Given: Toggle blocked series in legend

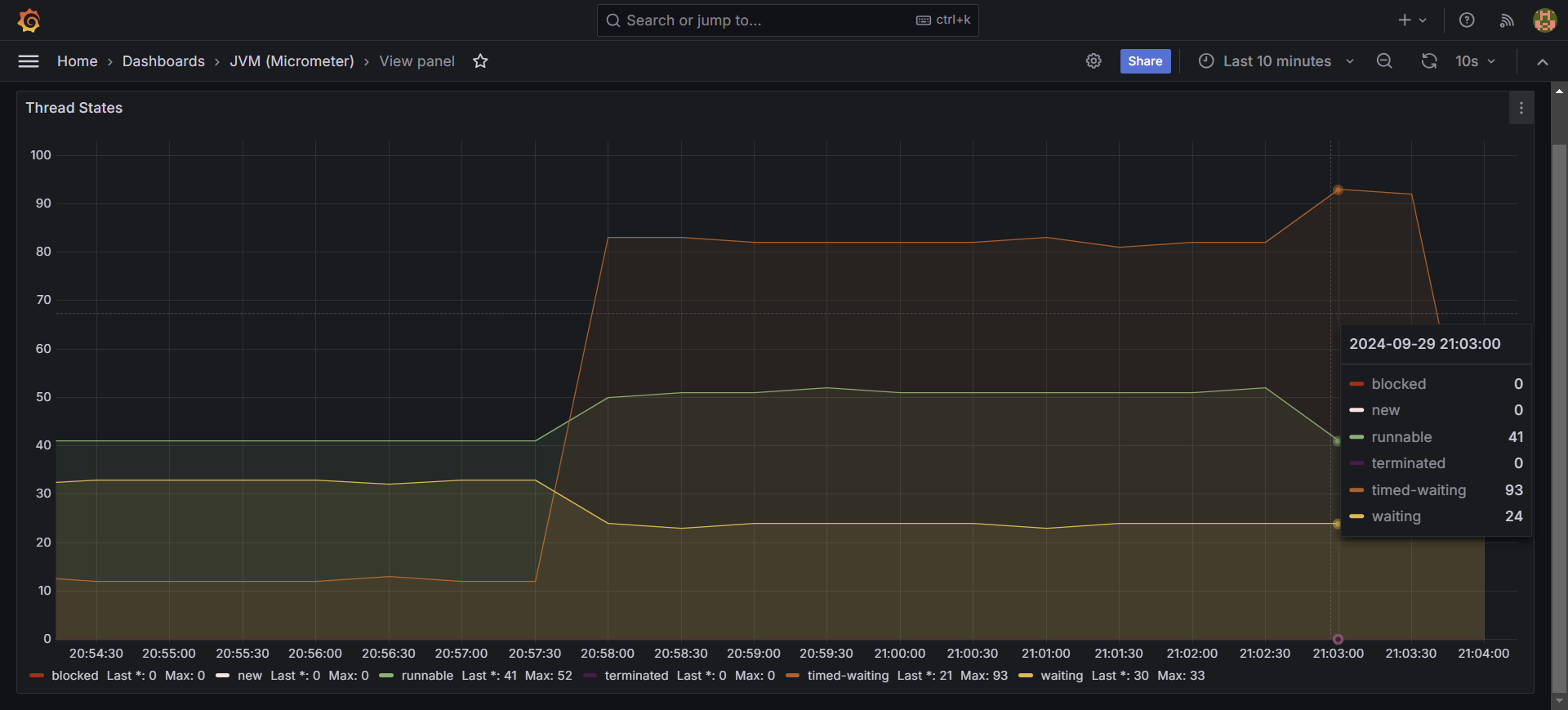Looking at the screenshot, I should pos(74,676).
